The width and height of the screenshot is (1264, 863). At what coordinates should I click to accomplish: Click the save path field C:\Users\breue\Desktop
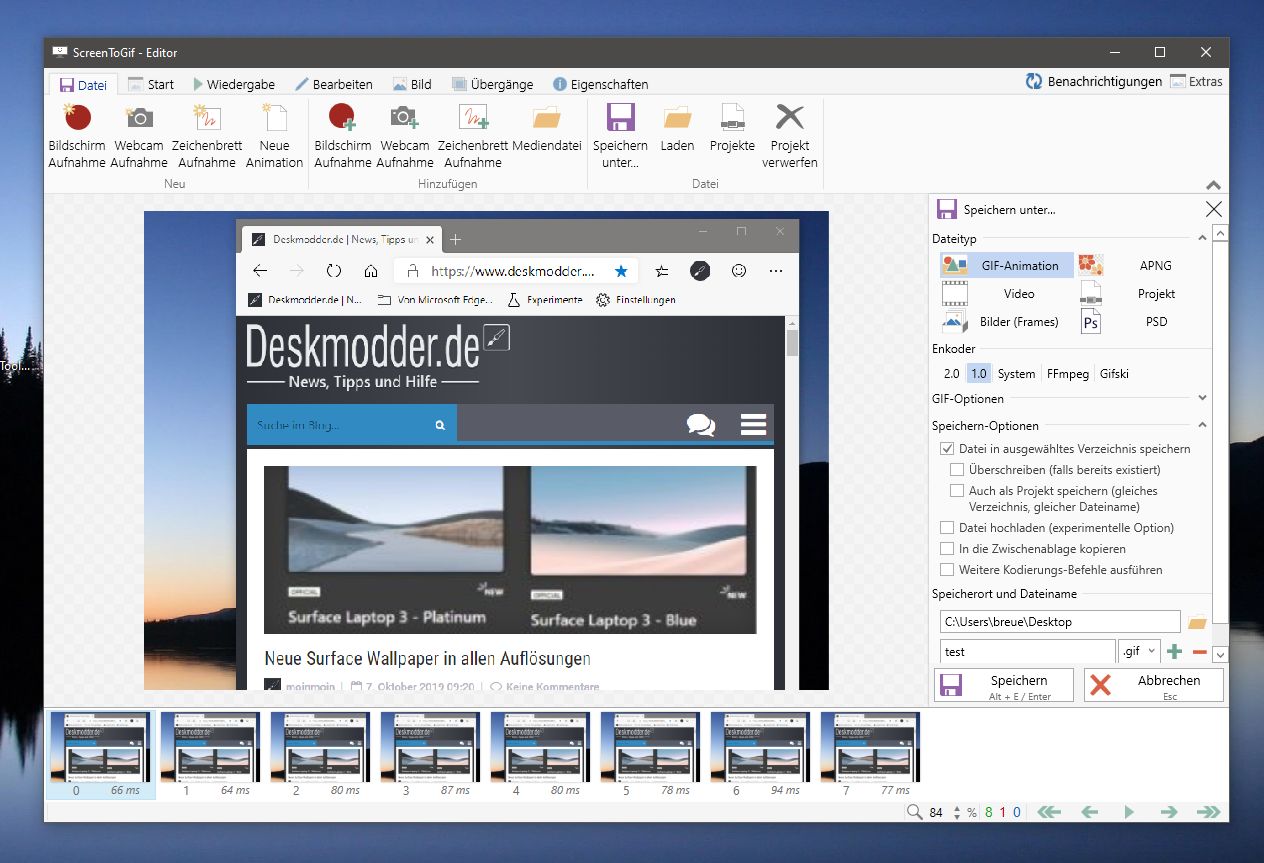coord(1060,622)
